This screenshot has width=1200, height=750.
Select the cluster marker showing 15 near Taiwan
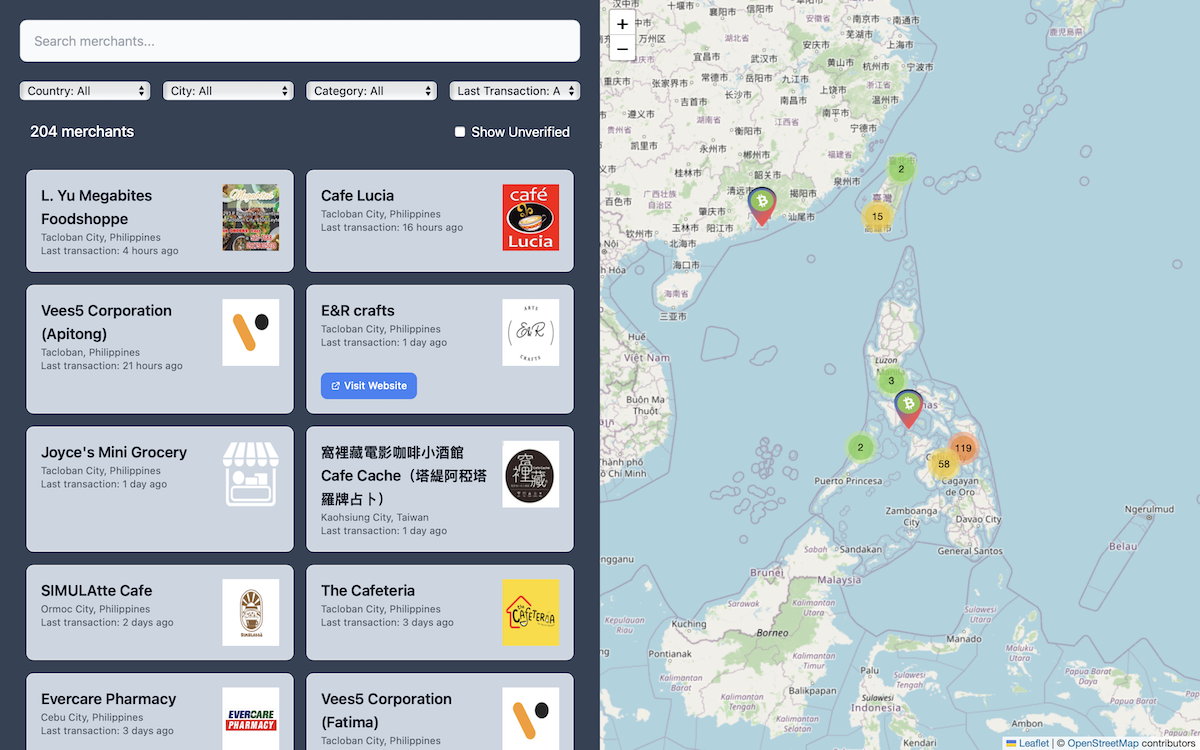click(x=877, y=216)
